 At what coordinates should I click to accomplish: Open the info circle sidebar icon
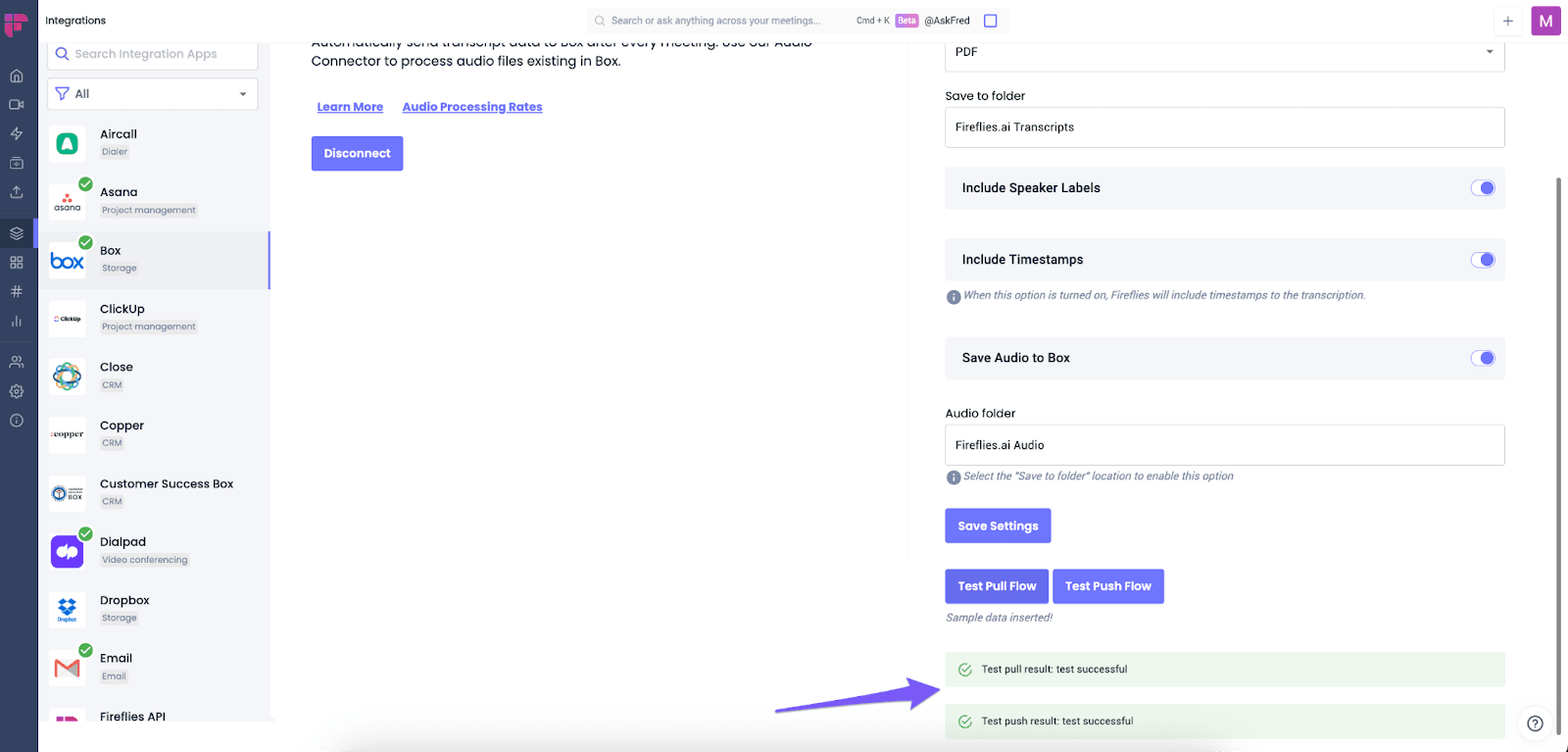[x=17, y=421]
